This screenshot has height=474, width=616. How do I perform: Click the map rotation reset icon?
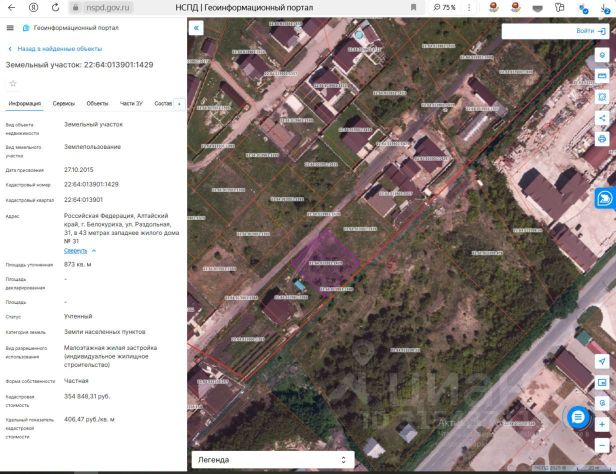click(602, 403)
